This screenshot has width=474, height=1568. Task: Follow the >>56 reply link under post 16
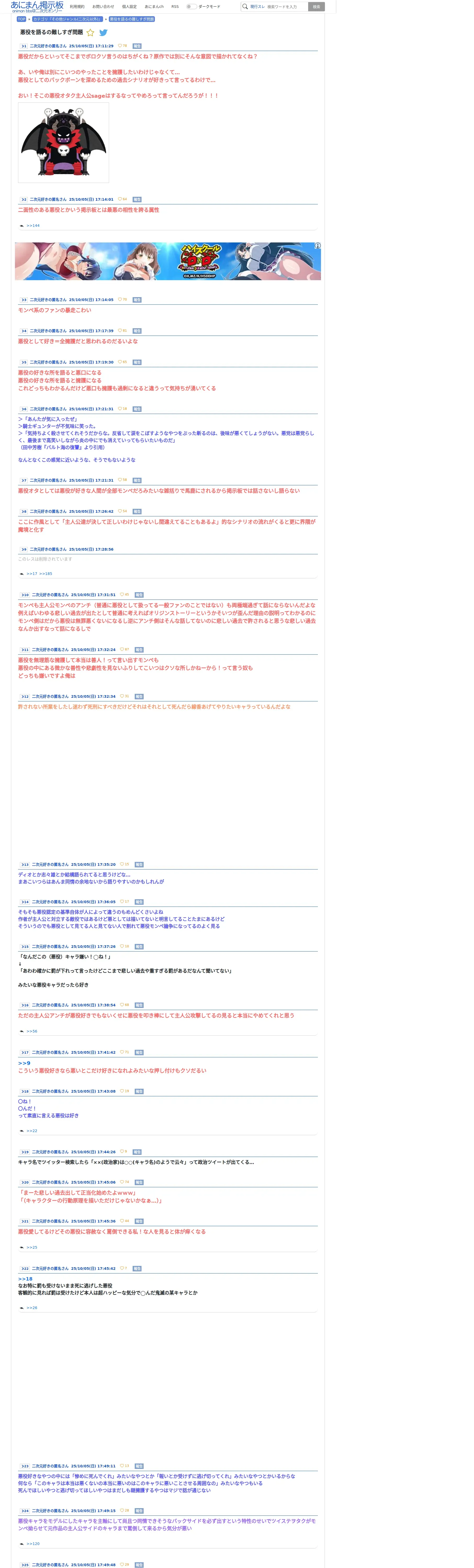click(32, 1032)
